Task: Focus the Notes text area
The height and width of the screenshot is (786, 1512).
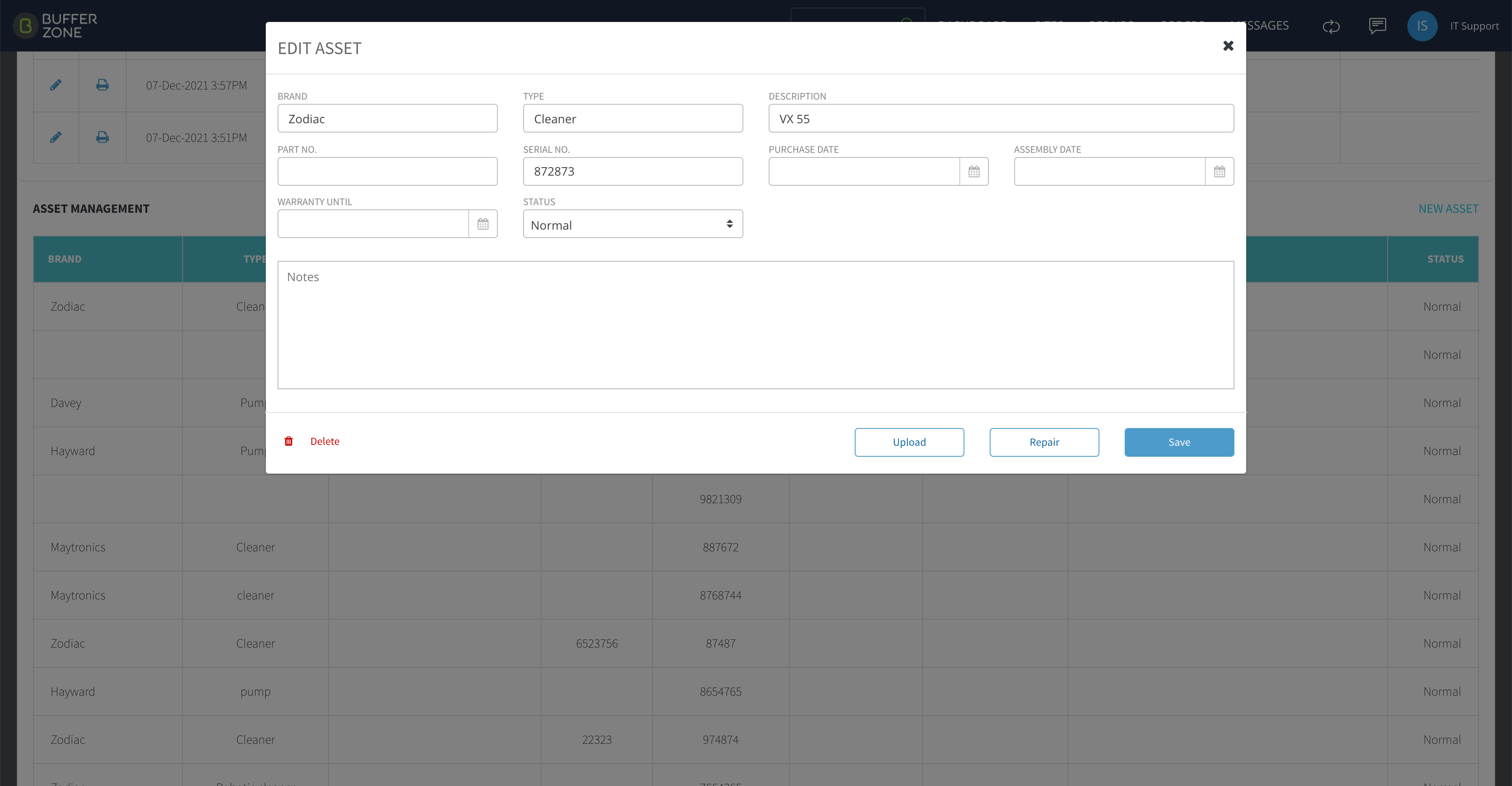Action: pos(756,325)
